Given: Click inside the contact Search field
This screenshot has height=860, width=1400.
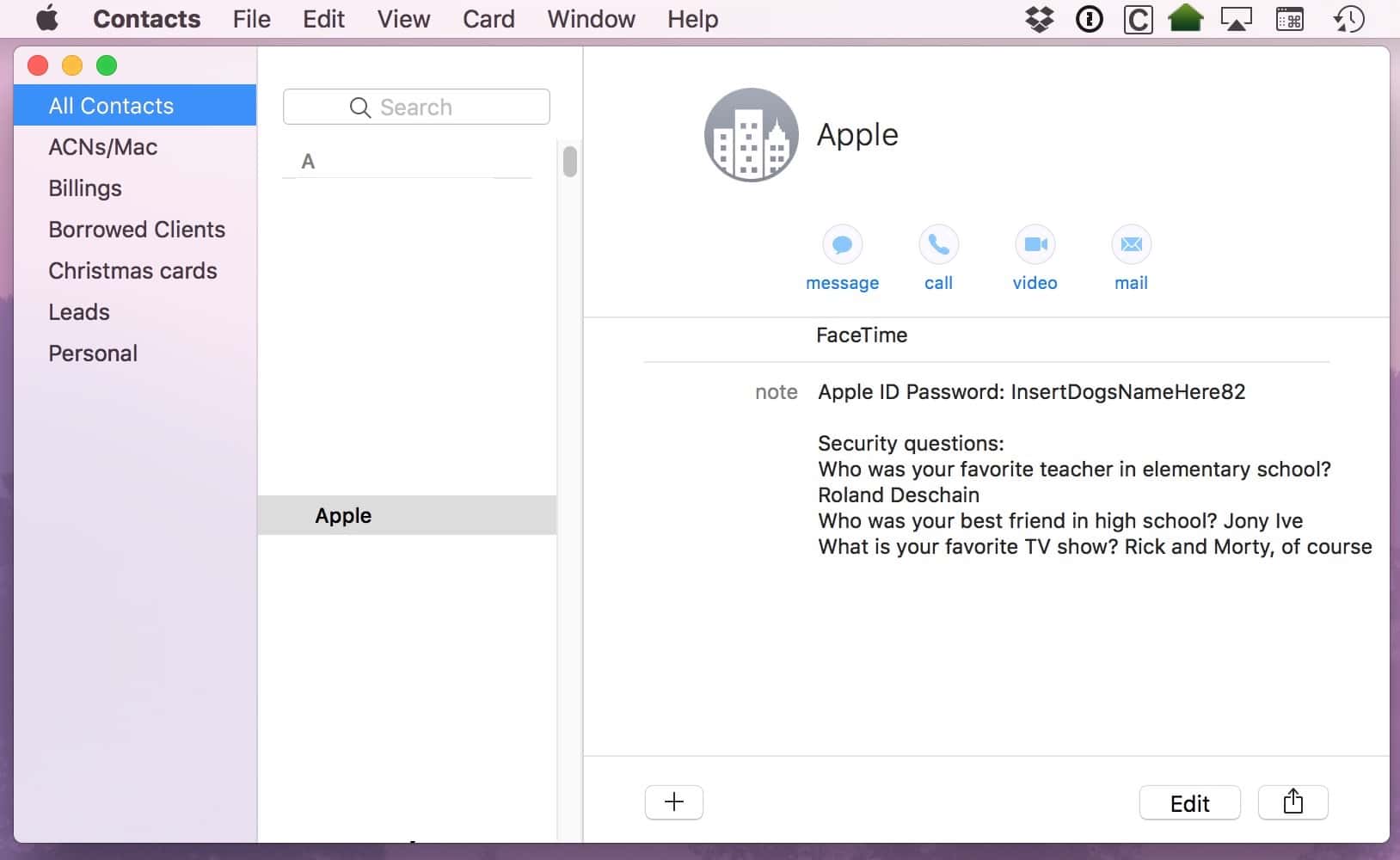Looking at the screenshot, I should click(416, 107).
